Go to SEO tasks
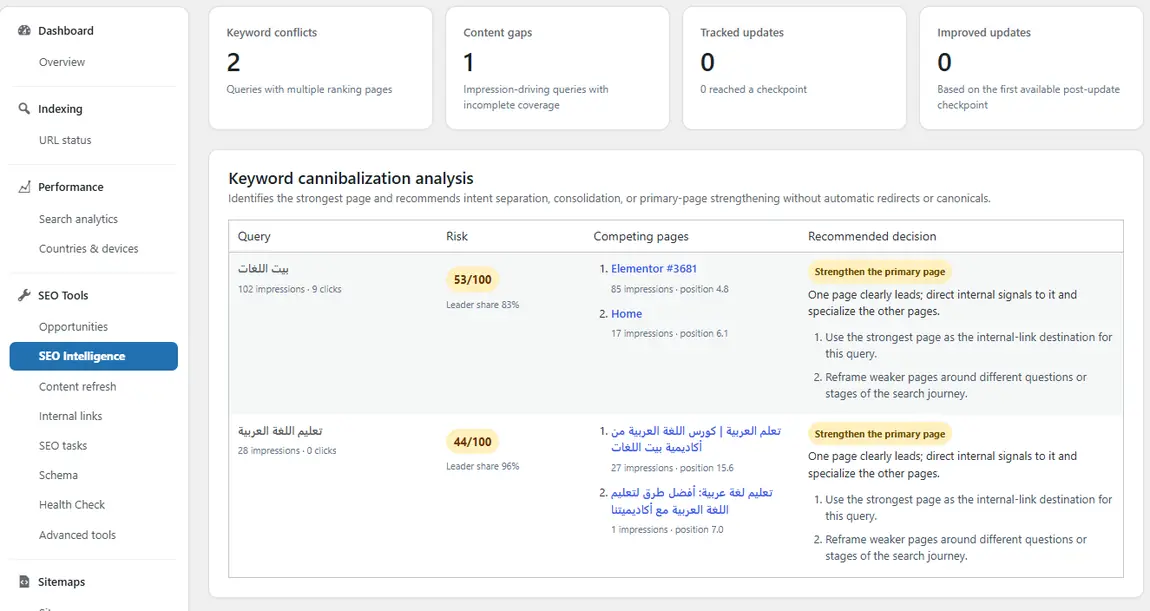The image size is (1150, 611). [x=63, y=446]
